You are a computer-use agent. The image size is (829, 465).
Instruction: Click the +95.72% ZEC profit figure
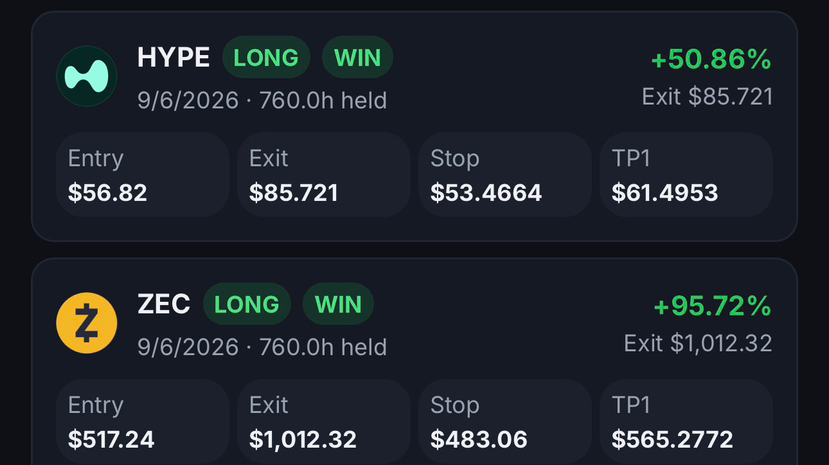[713, 305]
